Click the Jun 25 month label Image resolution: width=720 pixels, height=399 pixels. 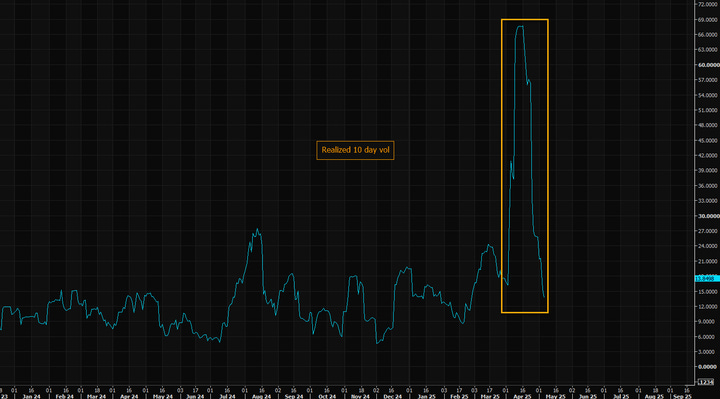pos(588,396)
